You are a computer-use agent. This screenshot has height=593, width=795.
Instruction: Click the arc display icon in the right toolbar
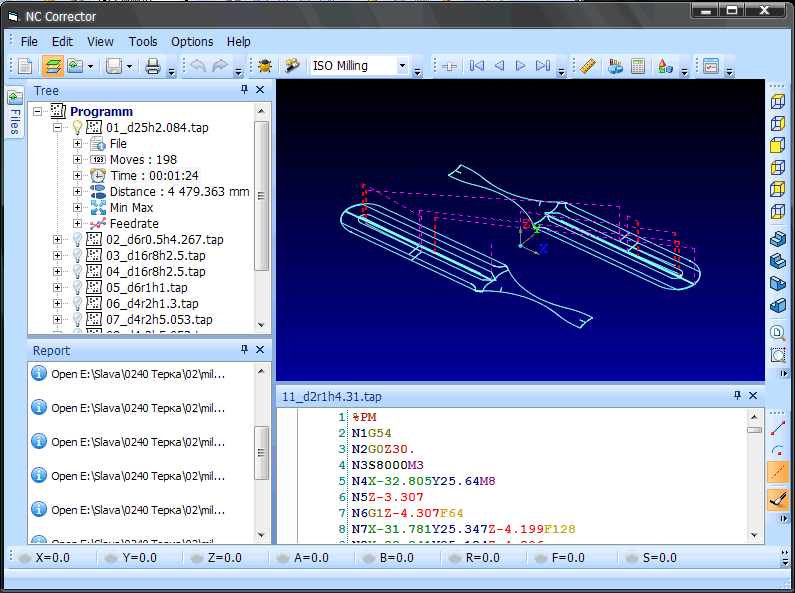[x=778, y=450]
